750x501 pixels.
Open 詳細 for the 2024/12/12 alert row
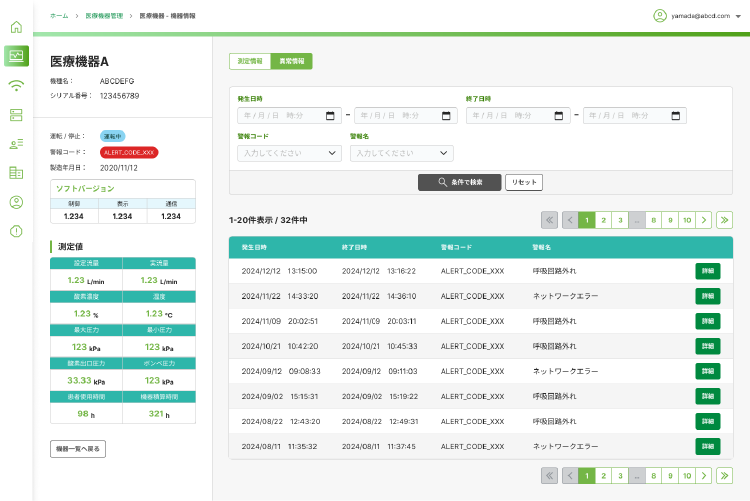(x=707, y=271)
